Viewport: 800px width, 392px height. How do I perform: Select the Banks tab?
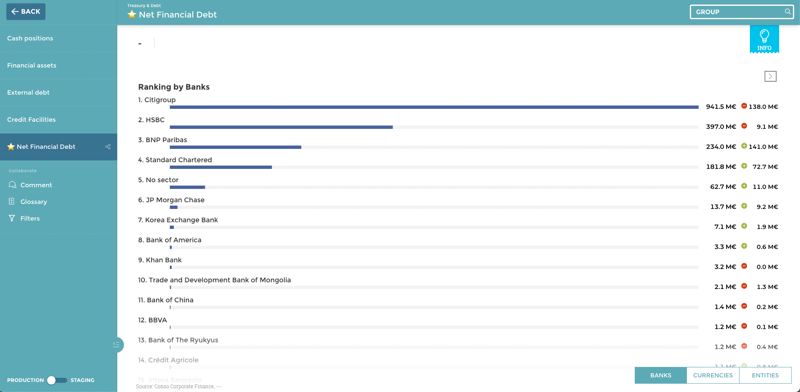[661, 375]
